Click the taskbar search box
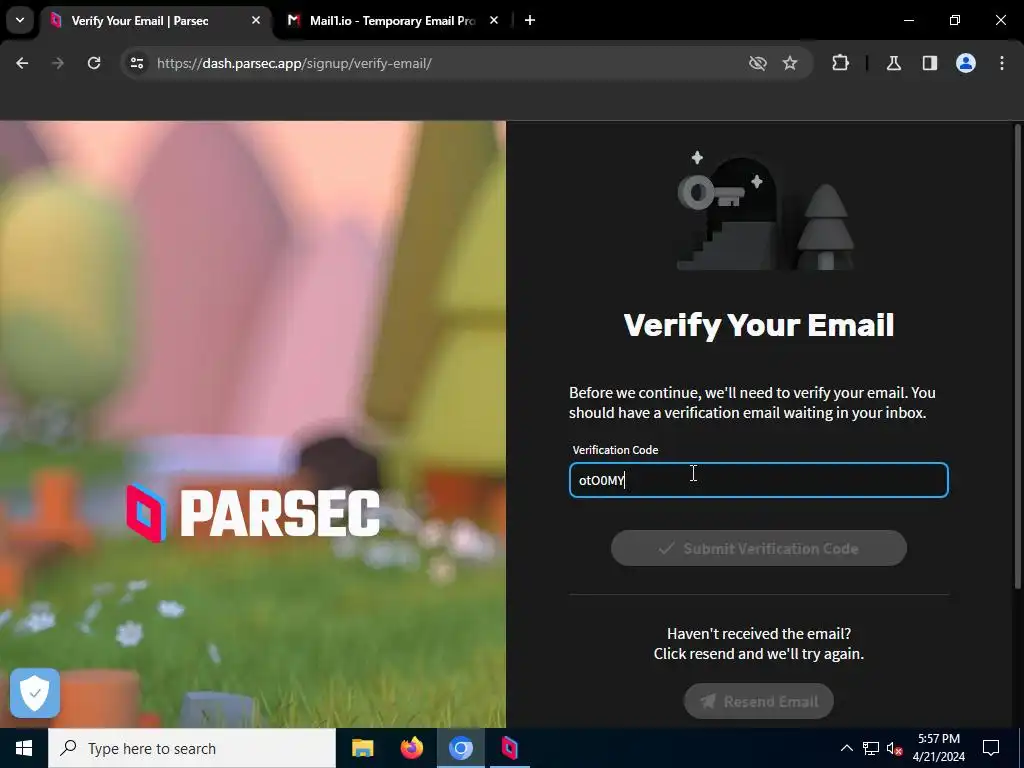 point(192,748)
